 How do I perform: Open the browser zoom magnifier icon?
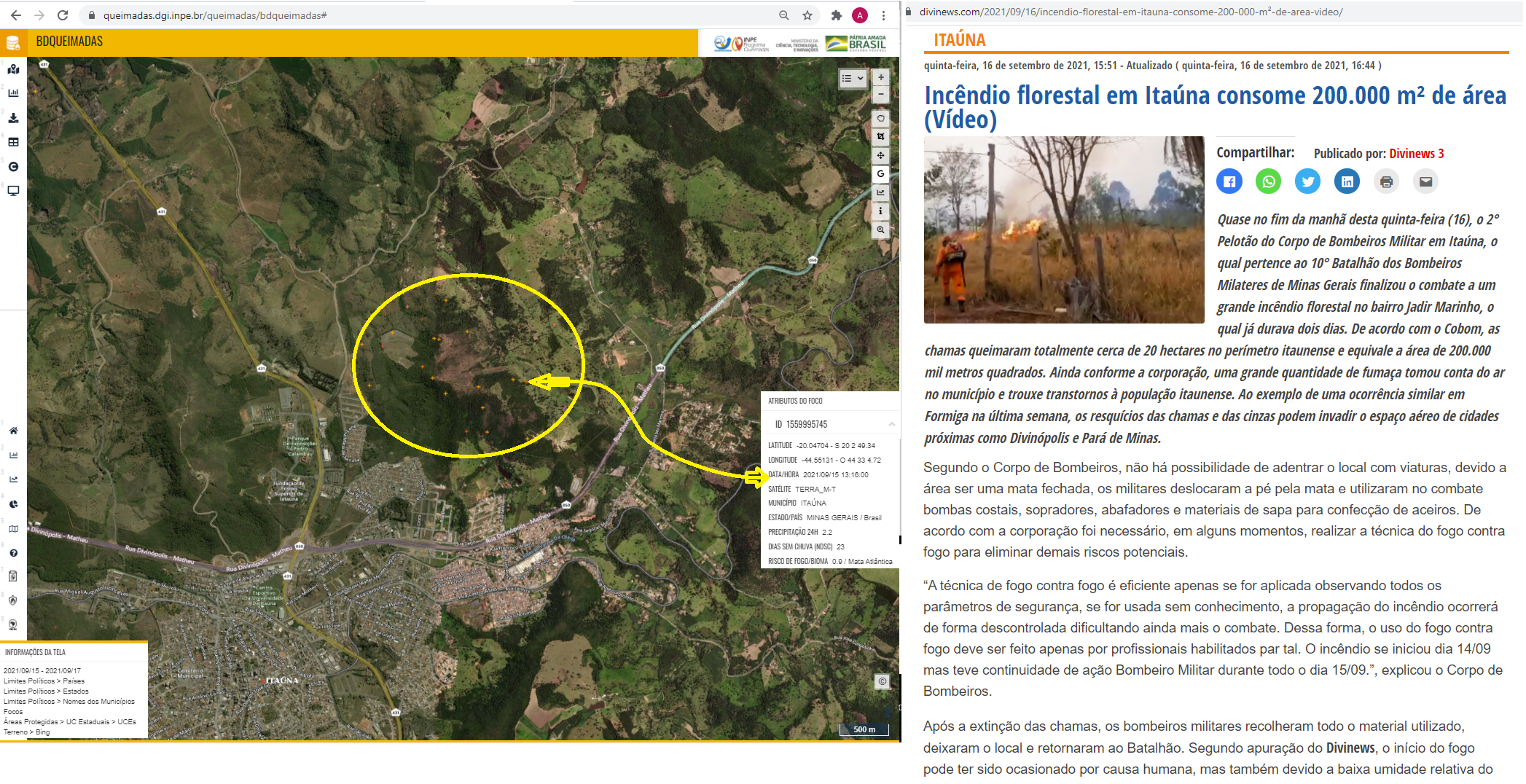[784, 15]
